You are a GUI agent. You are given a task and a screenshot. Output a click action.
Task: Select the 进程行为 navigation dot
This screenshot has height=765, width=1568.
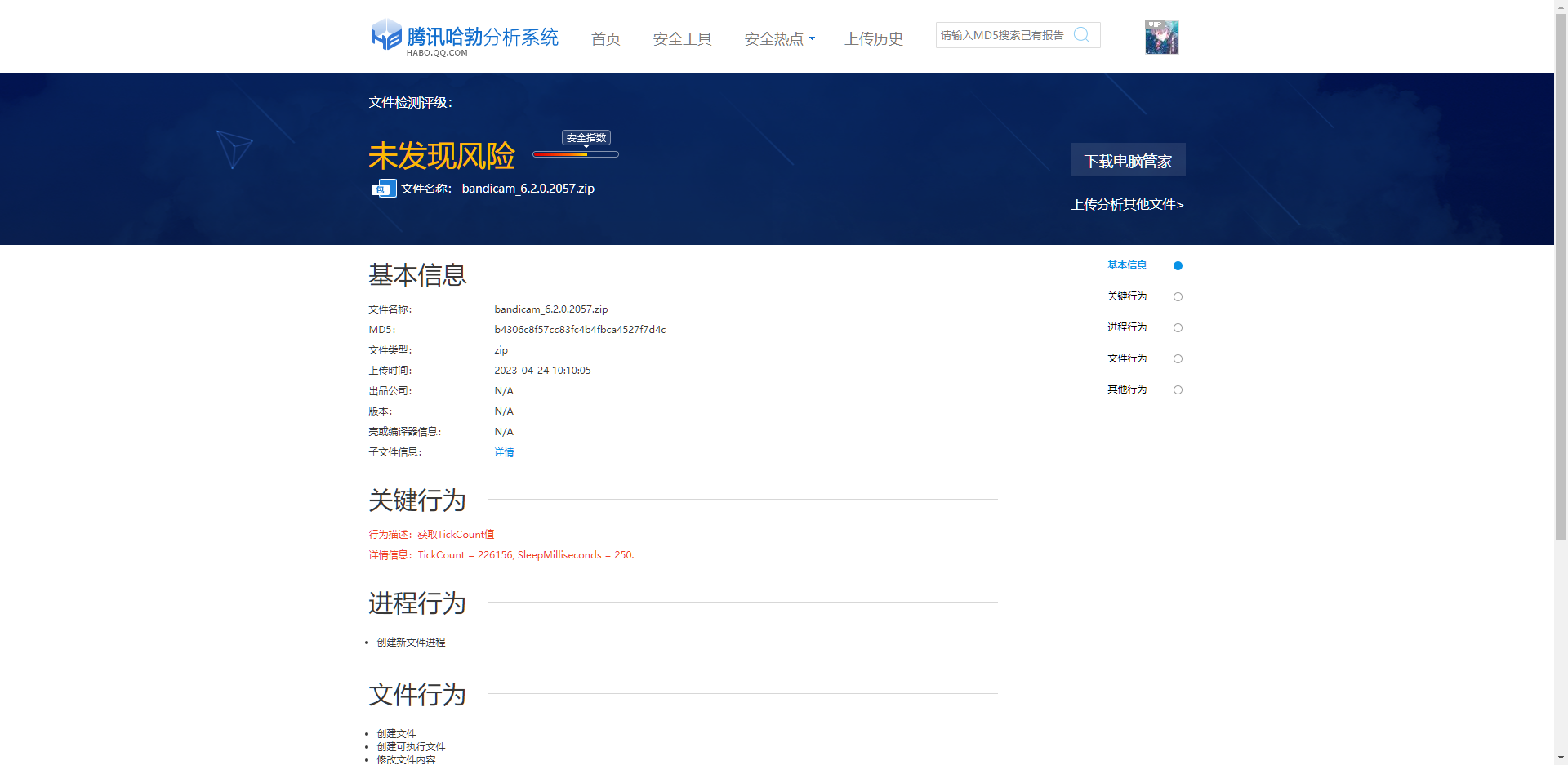pyautogui.click(x=1178, y=327)
